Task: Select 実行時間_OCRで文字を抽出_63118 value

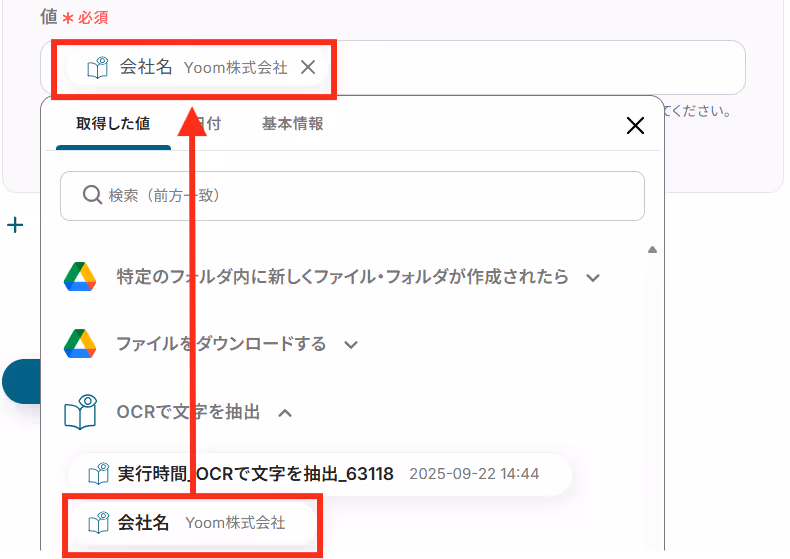Action: (x=320, y=473)
